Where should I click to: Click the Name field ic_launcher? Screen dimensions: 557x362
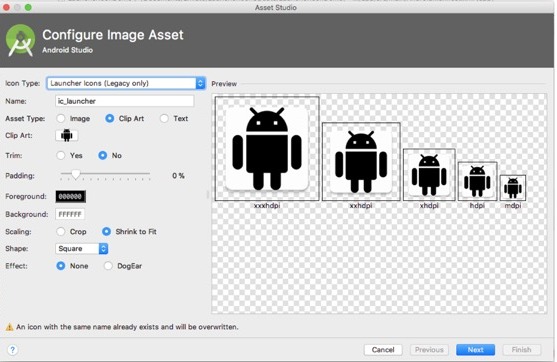coord(125,101)
